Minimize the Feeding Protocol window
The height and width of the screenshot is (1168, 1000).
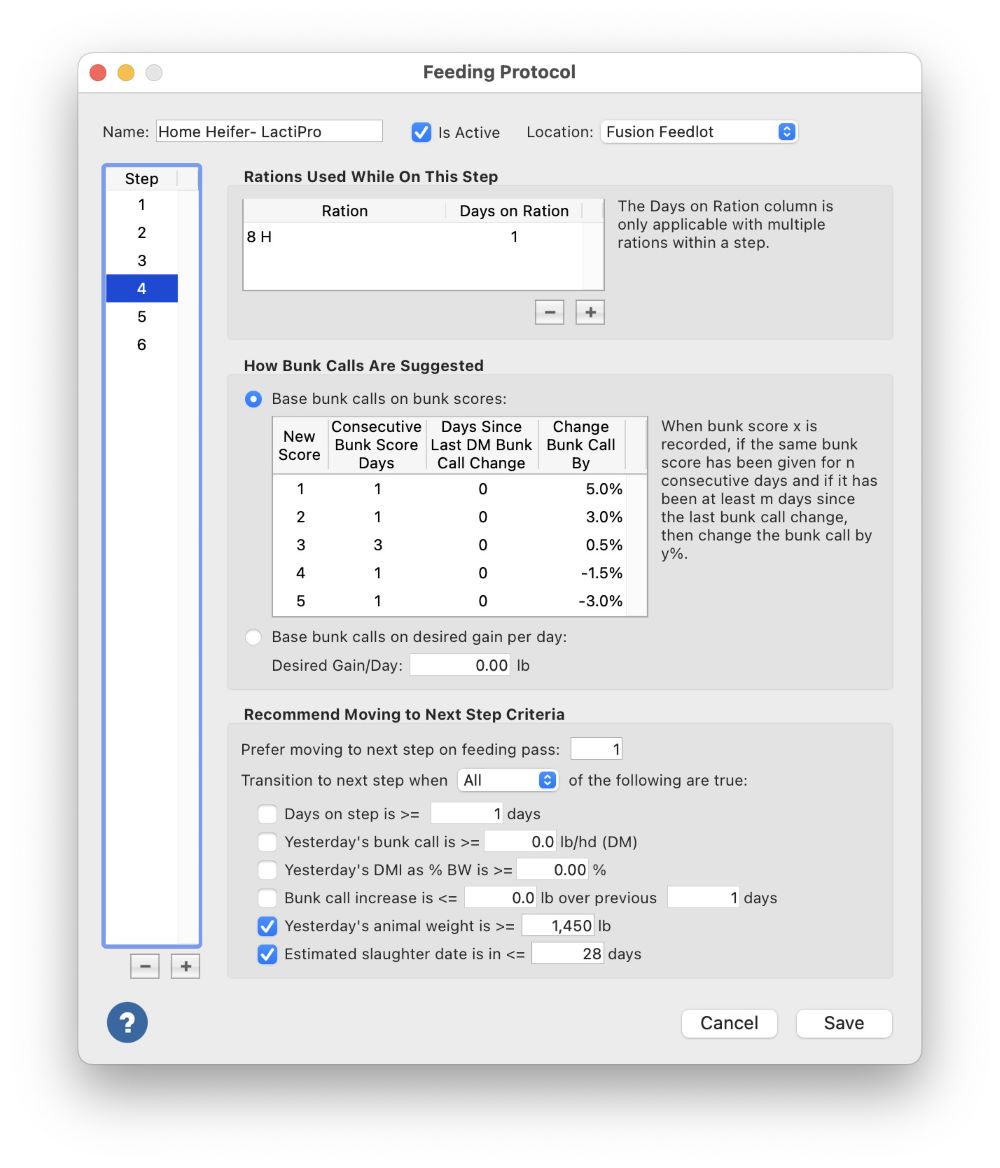click(x=126, y=72)
